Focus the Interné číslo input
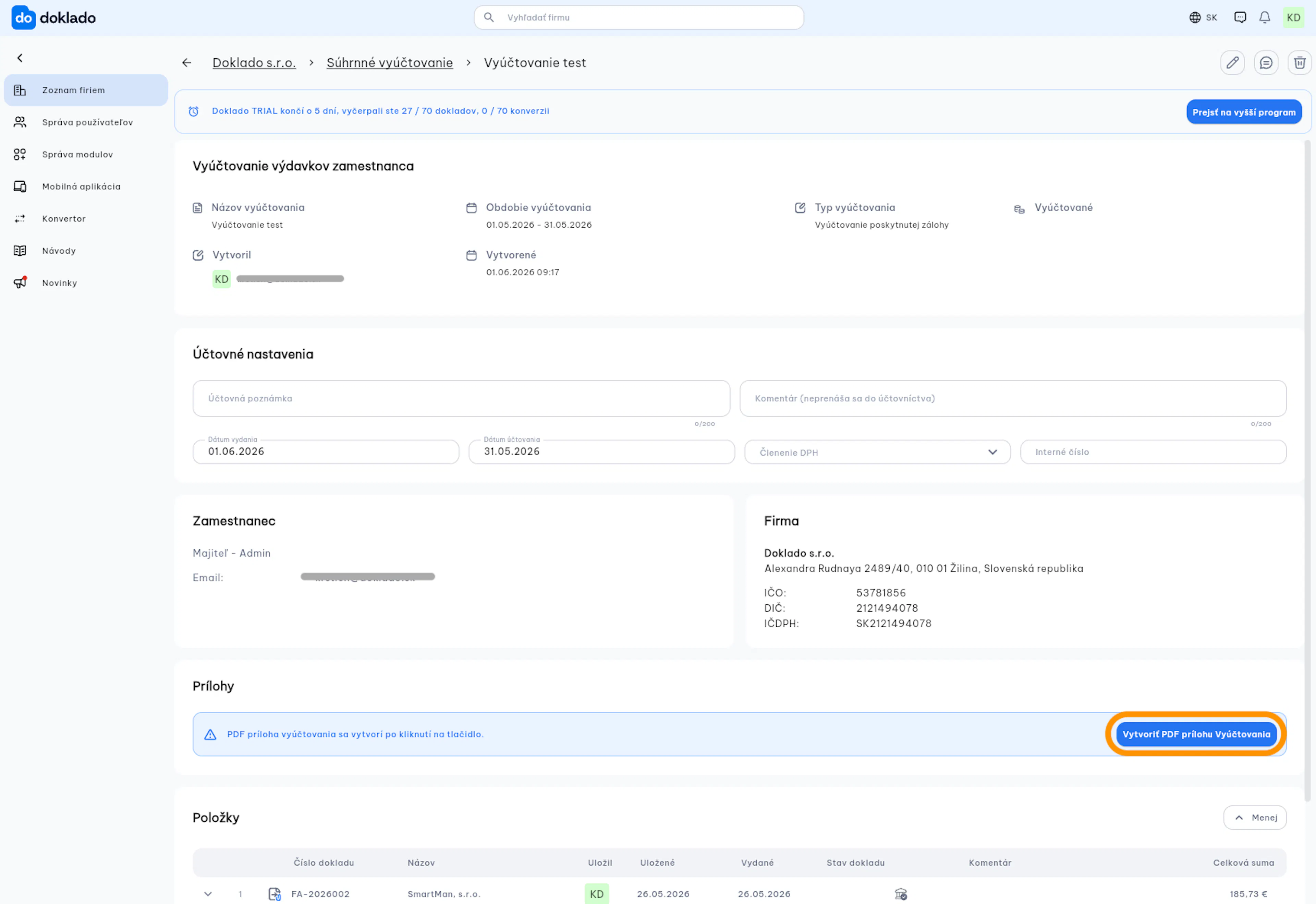Screen dimensions: 1316x904 coord(1154,452)
